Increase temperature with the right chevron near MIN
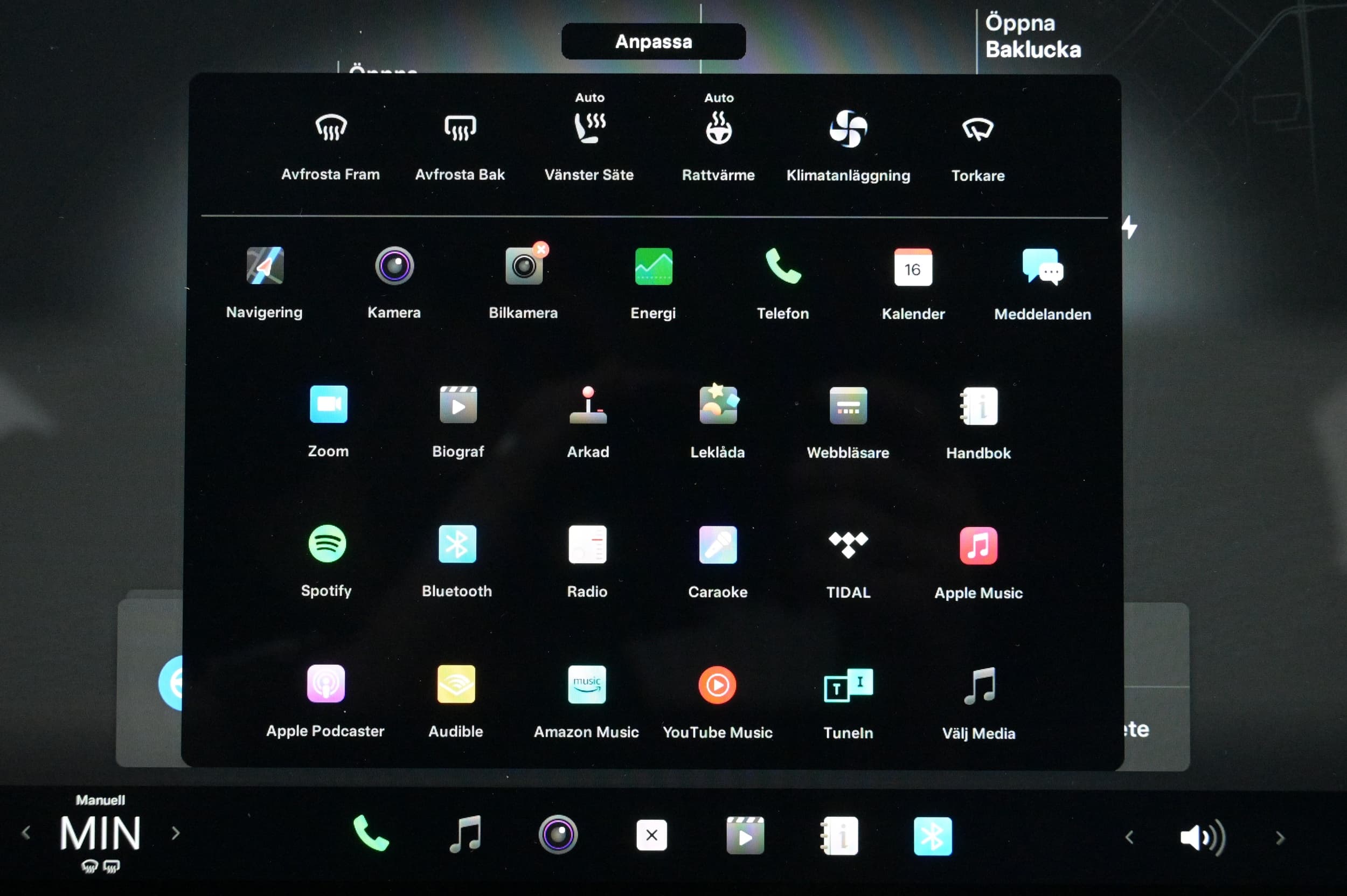 pyautogui.click(x=176, y=833)
